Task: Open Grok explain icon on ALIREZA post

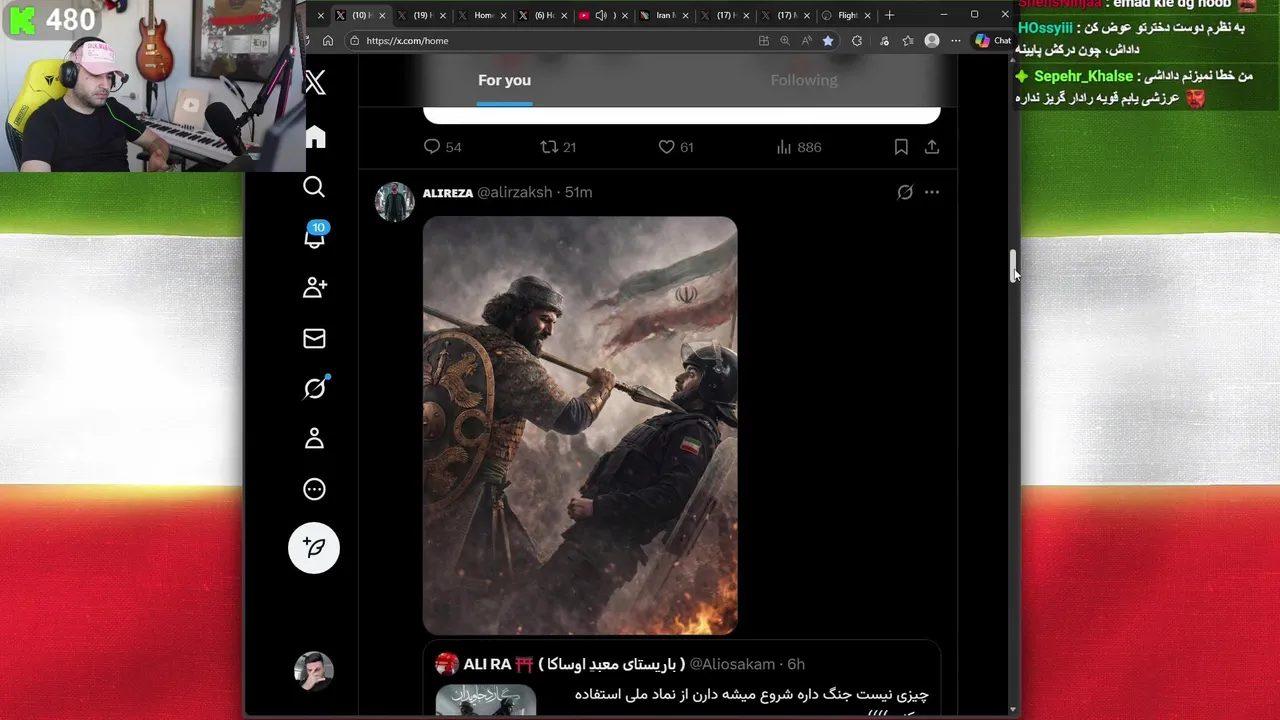Action: 905,192
